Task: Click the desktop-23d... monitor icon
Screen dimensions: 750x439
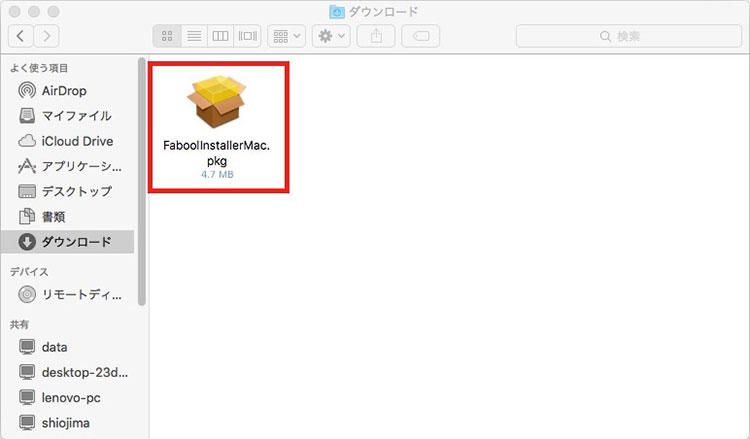Action: tap(27, 372)
